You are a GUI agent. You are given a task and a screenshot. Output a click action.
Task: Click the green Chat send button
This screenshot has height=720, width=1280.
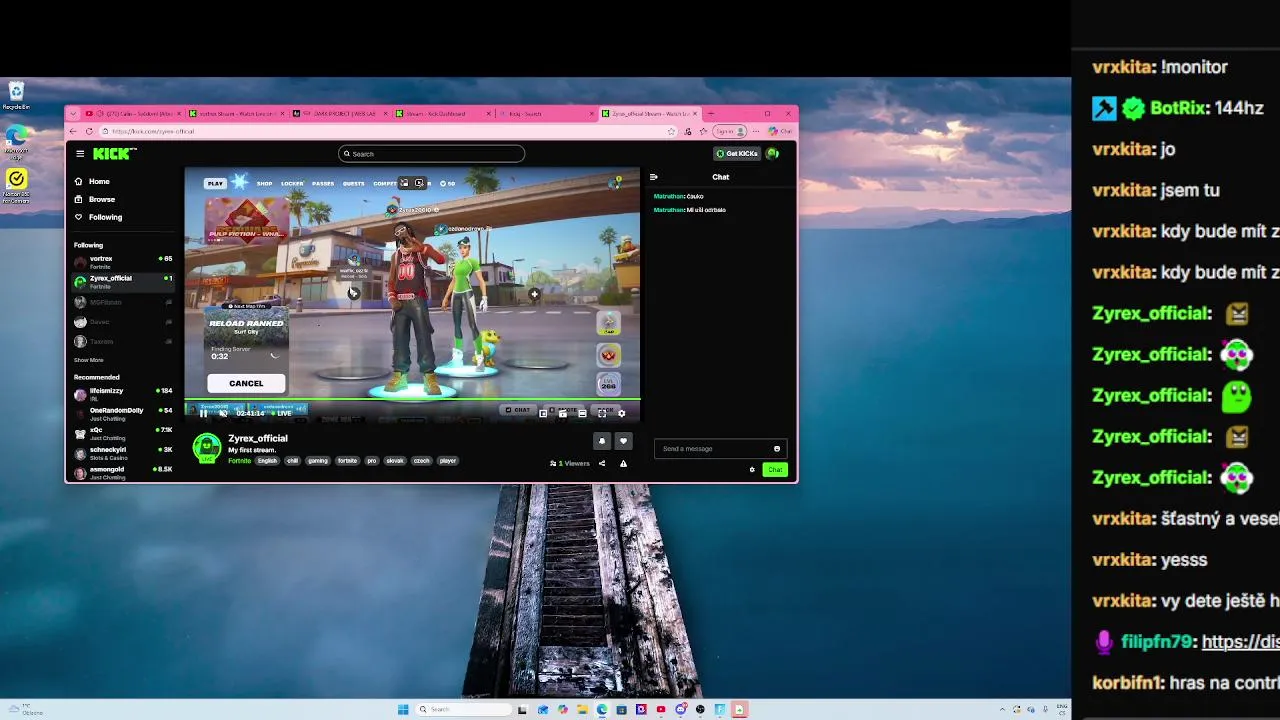[775, 470]
